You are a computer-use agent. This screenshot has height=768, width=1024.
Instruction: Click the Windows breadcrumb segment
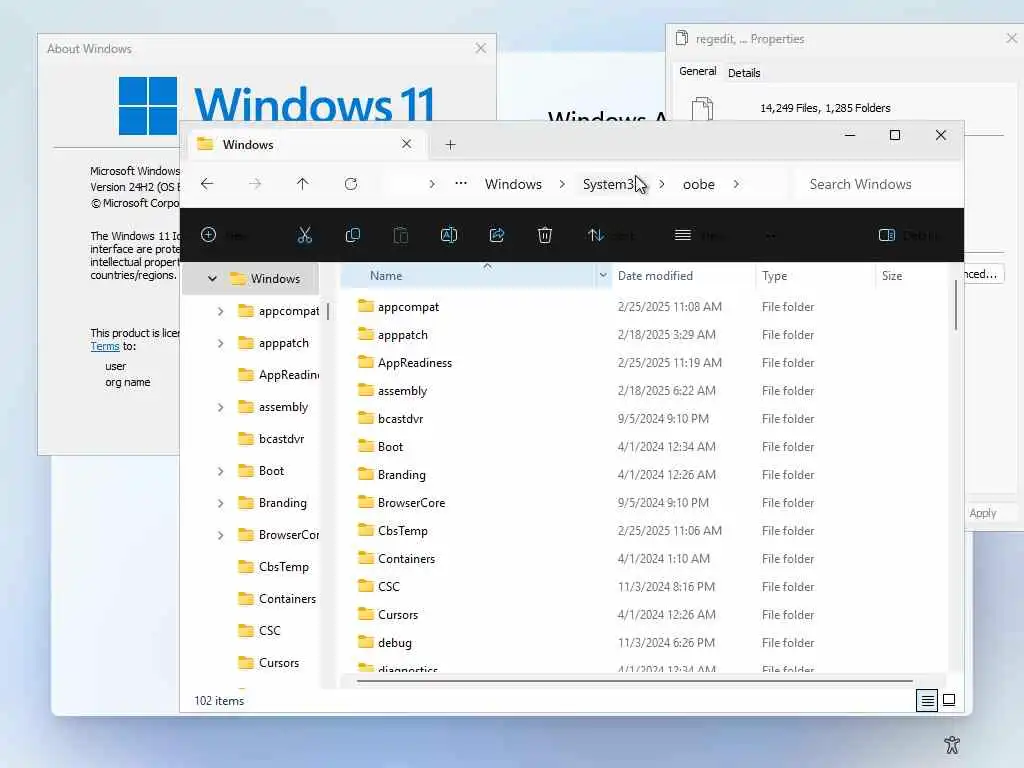[513, 184]
